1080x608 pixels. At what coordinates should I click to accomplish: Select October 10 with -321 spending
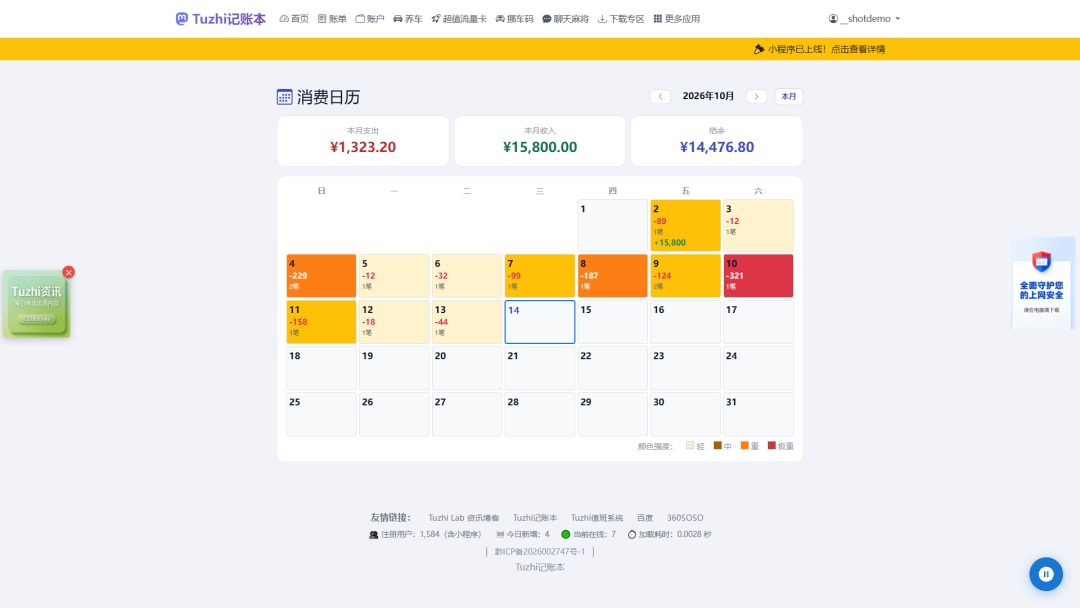[x=758, y=275]
